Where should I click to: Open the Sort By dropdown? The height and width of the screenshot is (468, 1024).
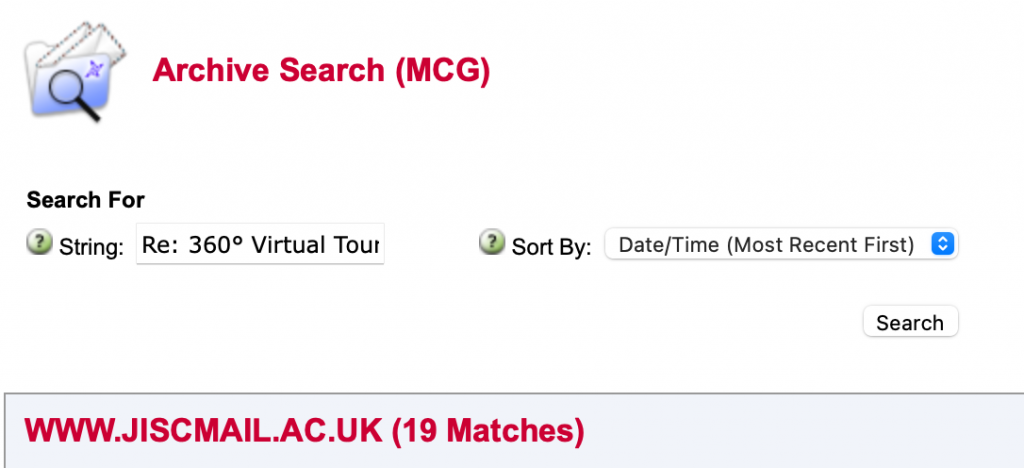click(x=781, y=244)
